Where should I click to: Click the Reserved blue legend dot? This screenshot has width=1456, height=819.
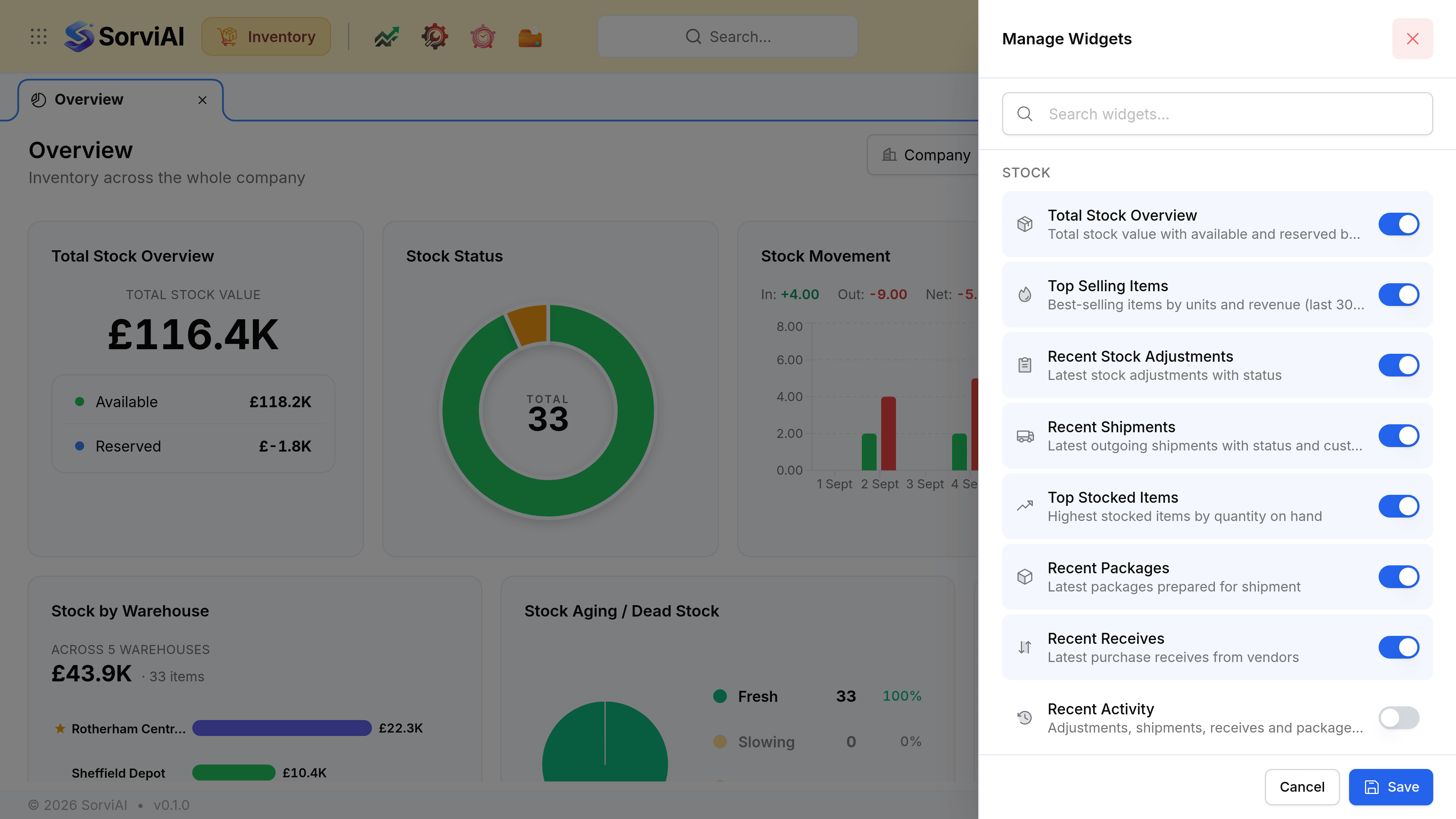click(80, 446)
